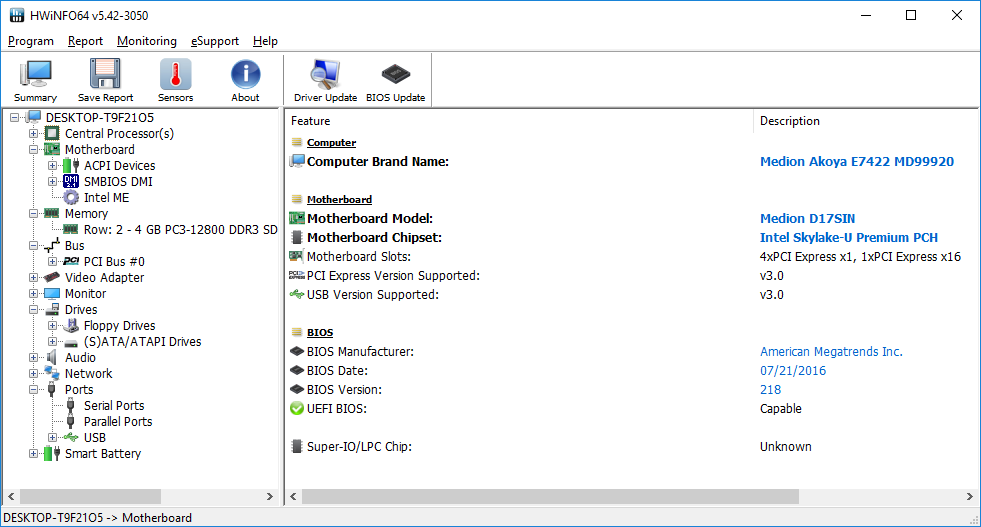
Task: Select the Network tree item
Action: (88, 374)
